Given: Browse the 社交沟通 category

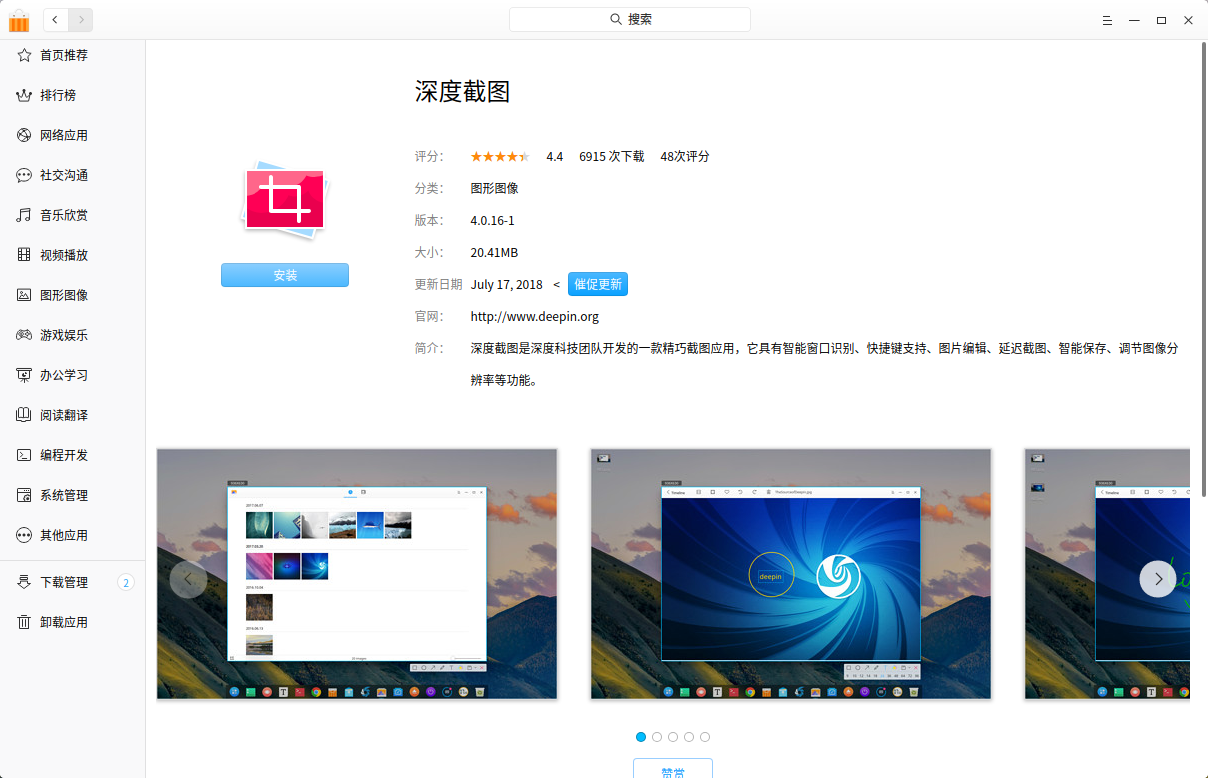Looking at the screenshot, I should tap(64, 175).
